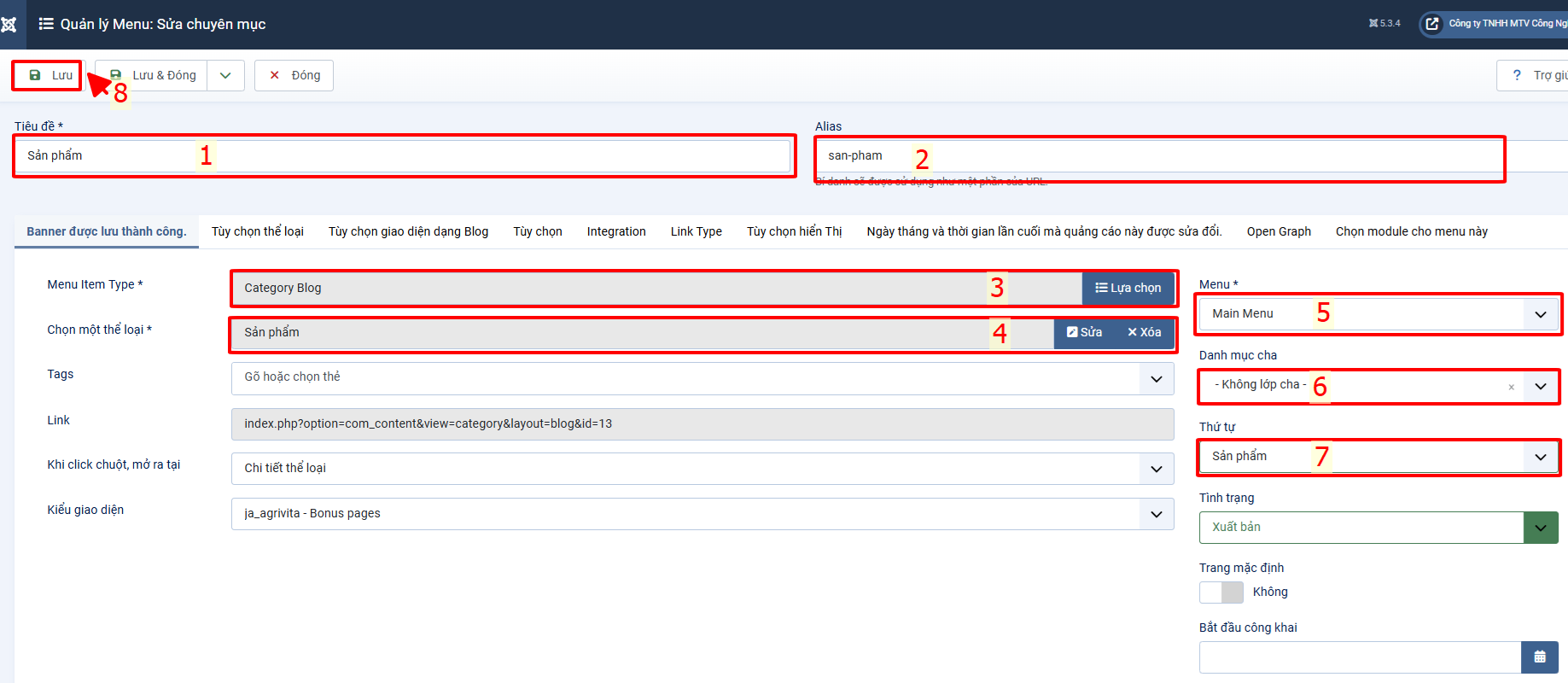Click the Joomla logo icon
Viewport: 1568px width, 683px height.
coord(9,24)
